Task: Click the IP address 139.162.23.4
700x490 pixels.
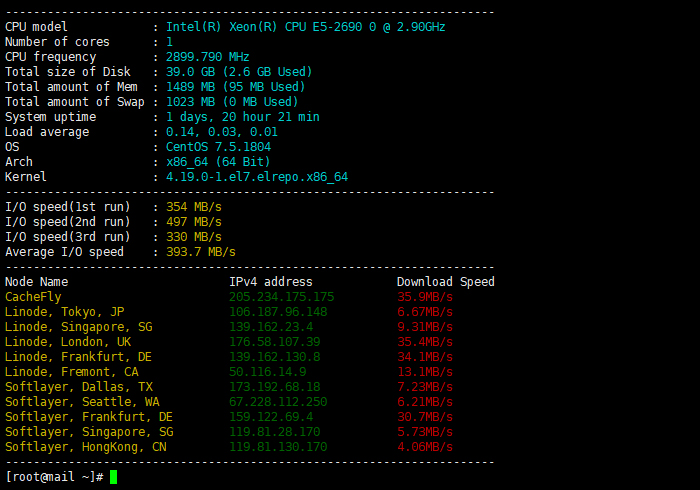Action: tap(271, 327)
